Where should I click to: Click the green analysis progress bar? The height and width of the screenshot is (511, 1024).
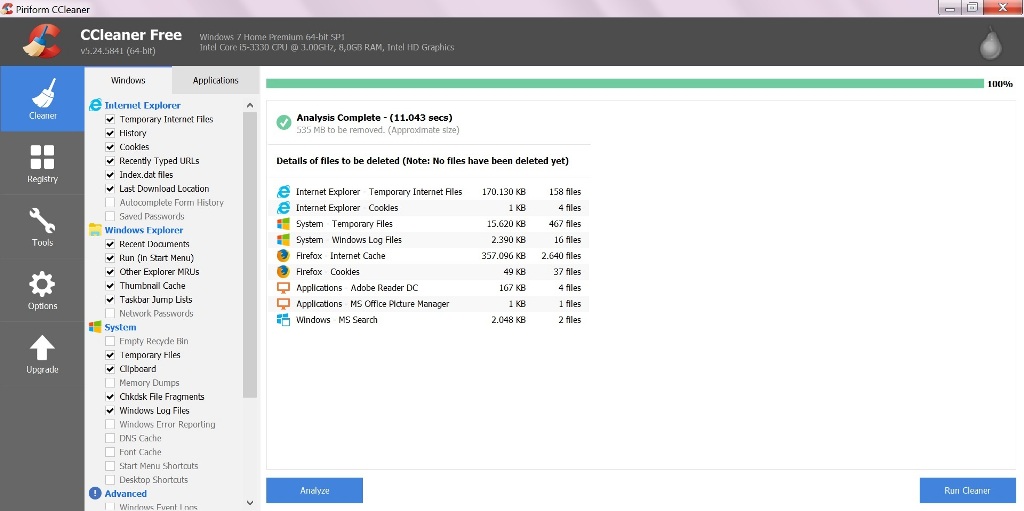click(625, 84)
